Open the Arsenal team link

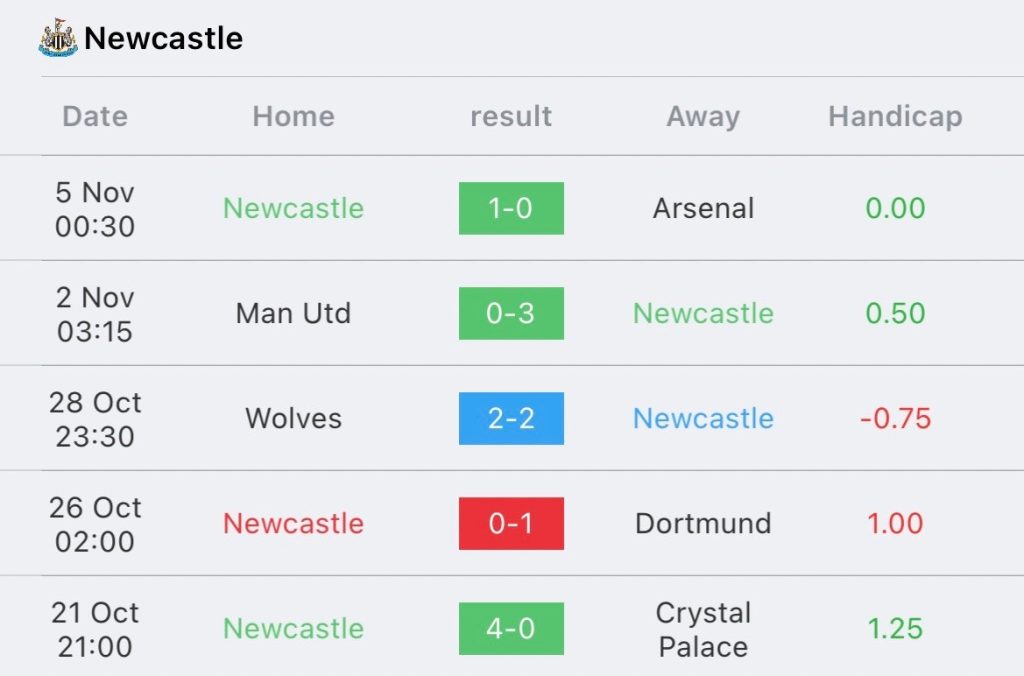coord(703,208)
